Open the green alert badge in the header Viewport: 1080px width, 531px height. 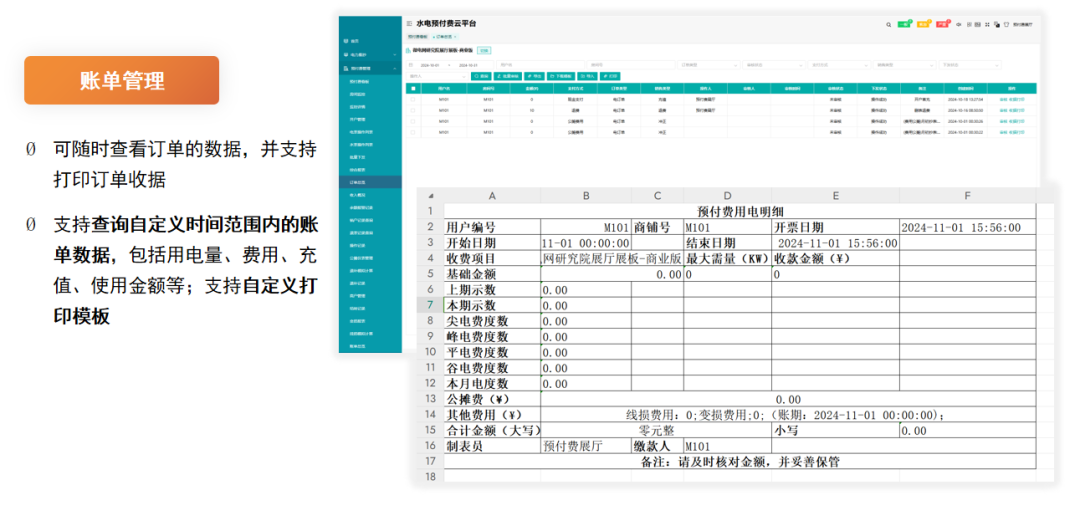pos(903,23)
